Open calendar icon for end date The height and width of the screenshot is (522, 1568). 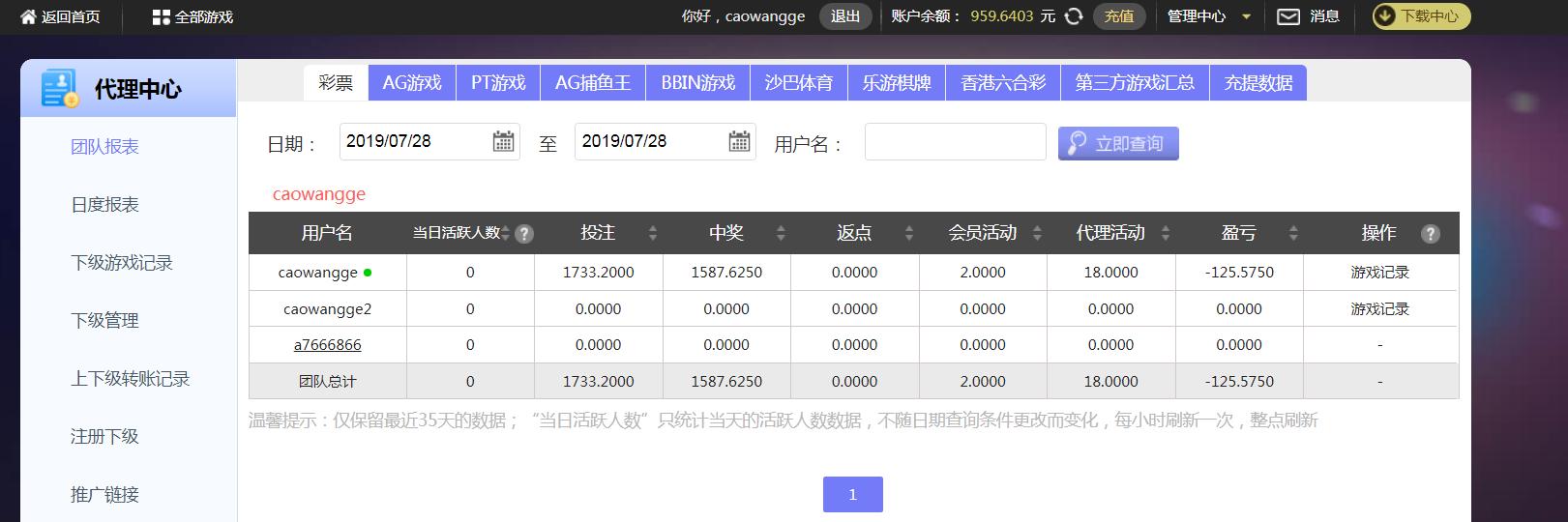tap(739, 141)
